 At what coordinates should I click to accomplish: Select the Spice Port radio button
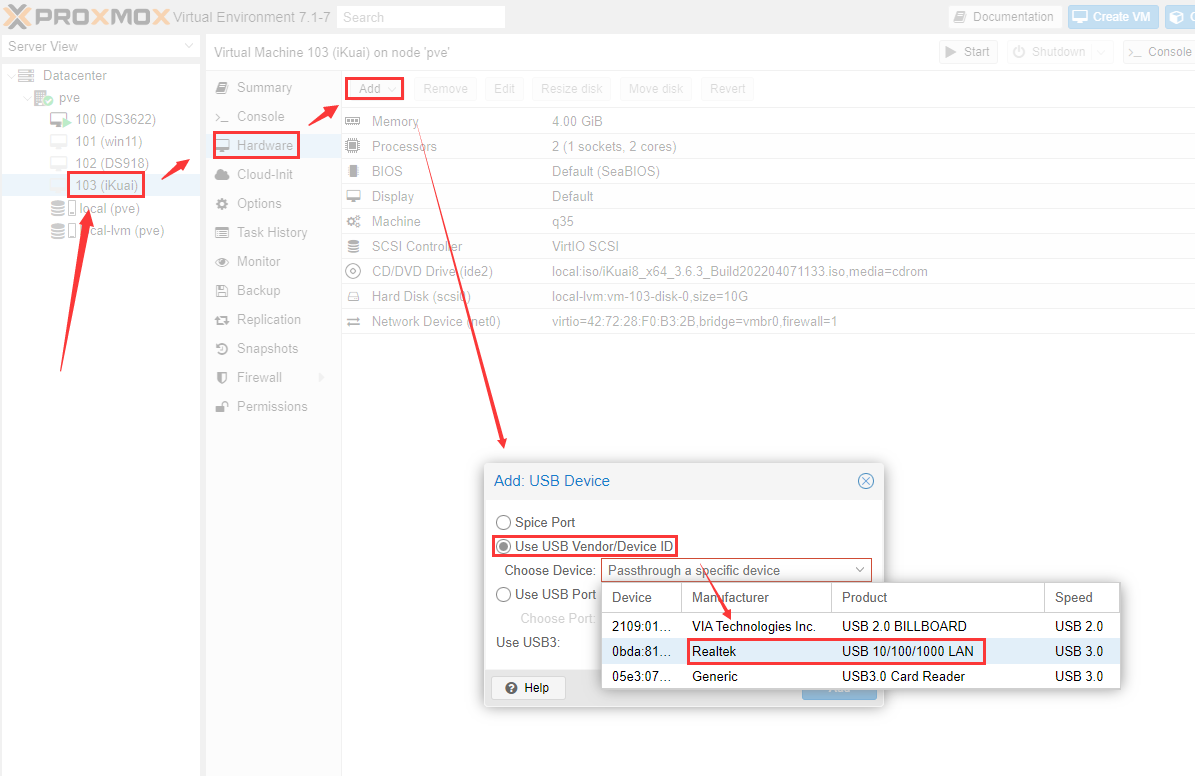503,522
